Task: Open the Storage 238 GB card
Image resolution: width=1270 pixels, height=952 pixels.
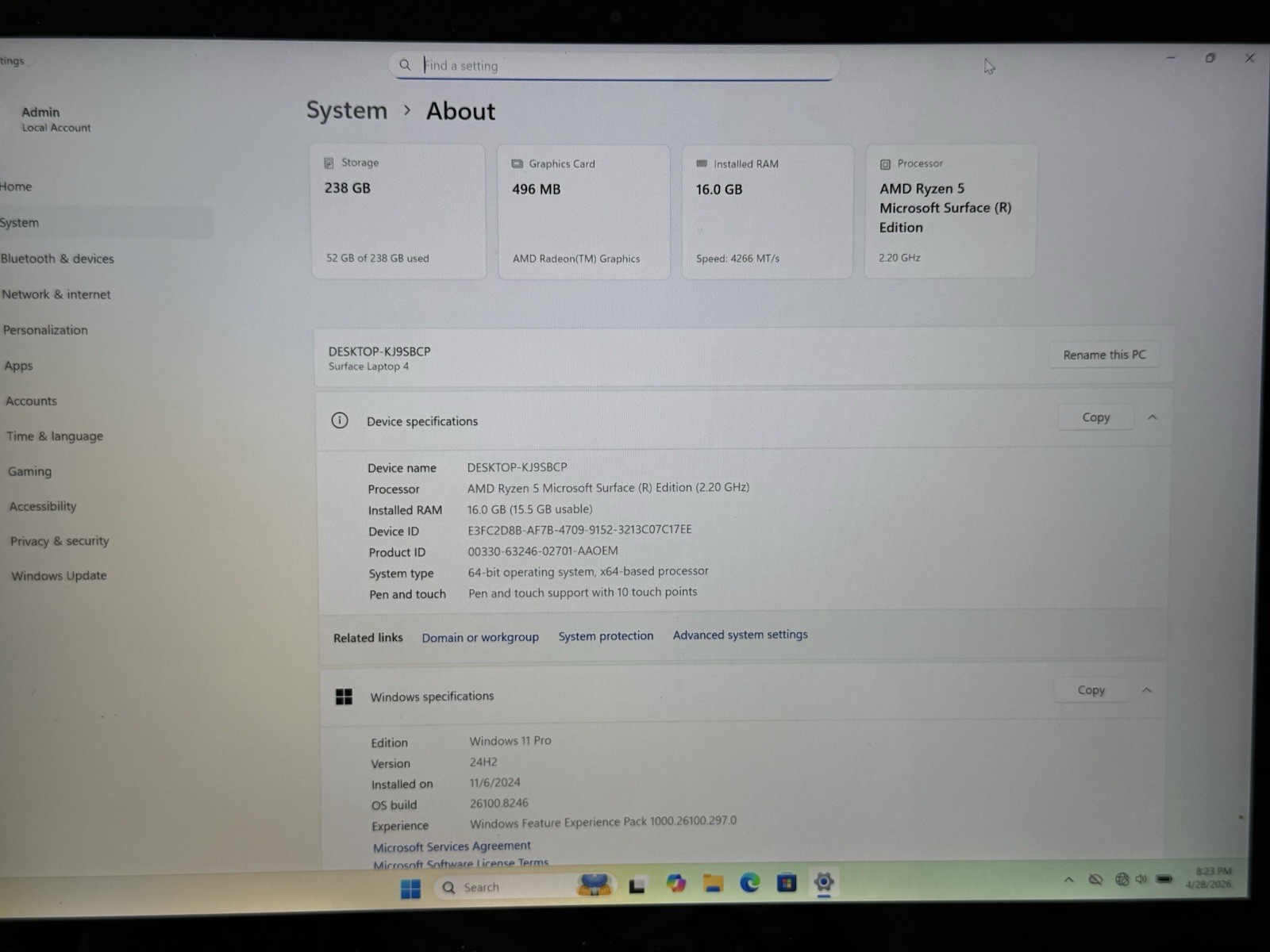Action: coord(398,211)
